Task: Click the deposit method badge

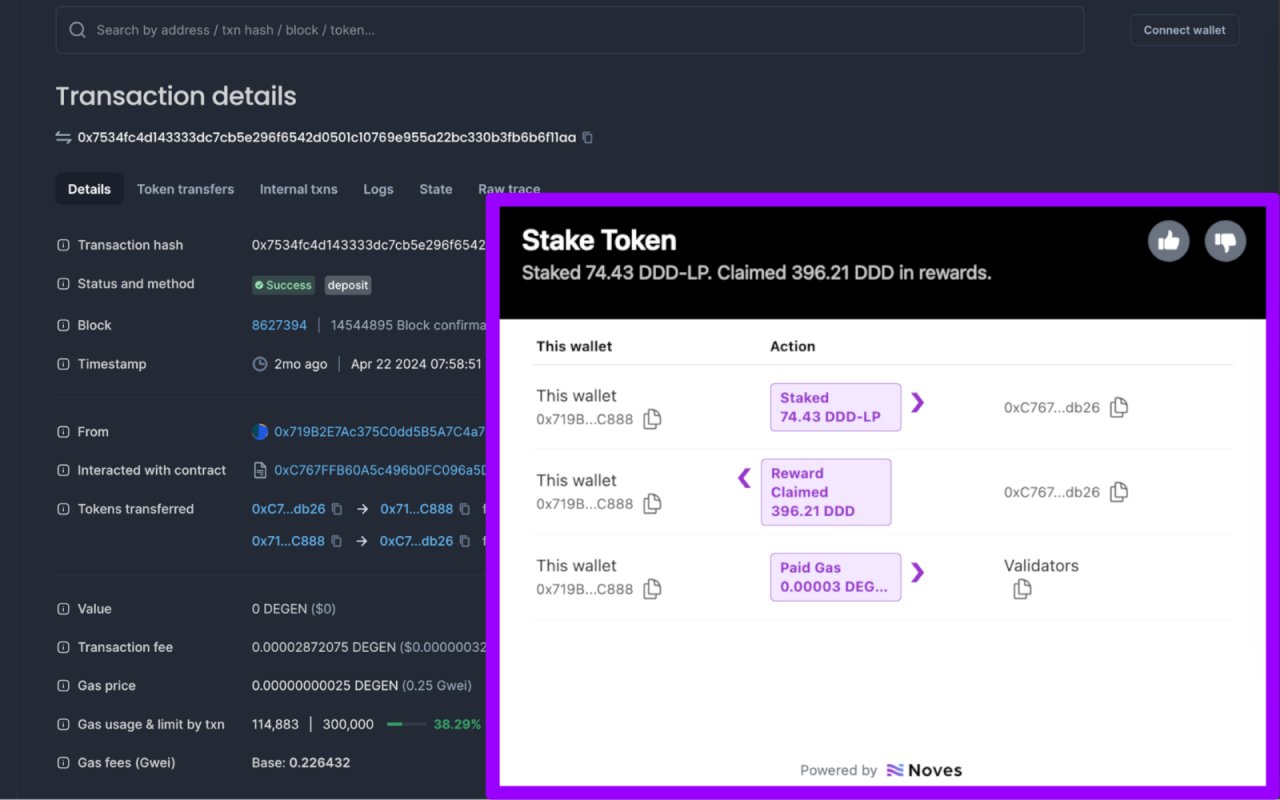Action: (348, 285)
